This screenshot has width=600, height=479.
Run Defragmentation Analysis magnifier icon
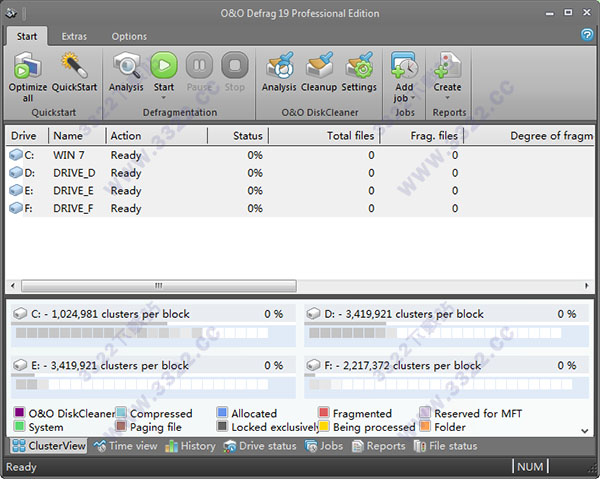click(x=126, y=65)
